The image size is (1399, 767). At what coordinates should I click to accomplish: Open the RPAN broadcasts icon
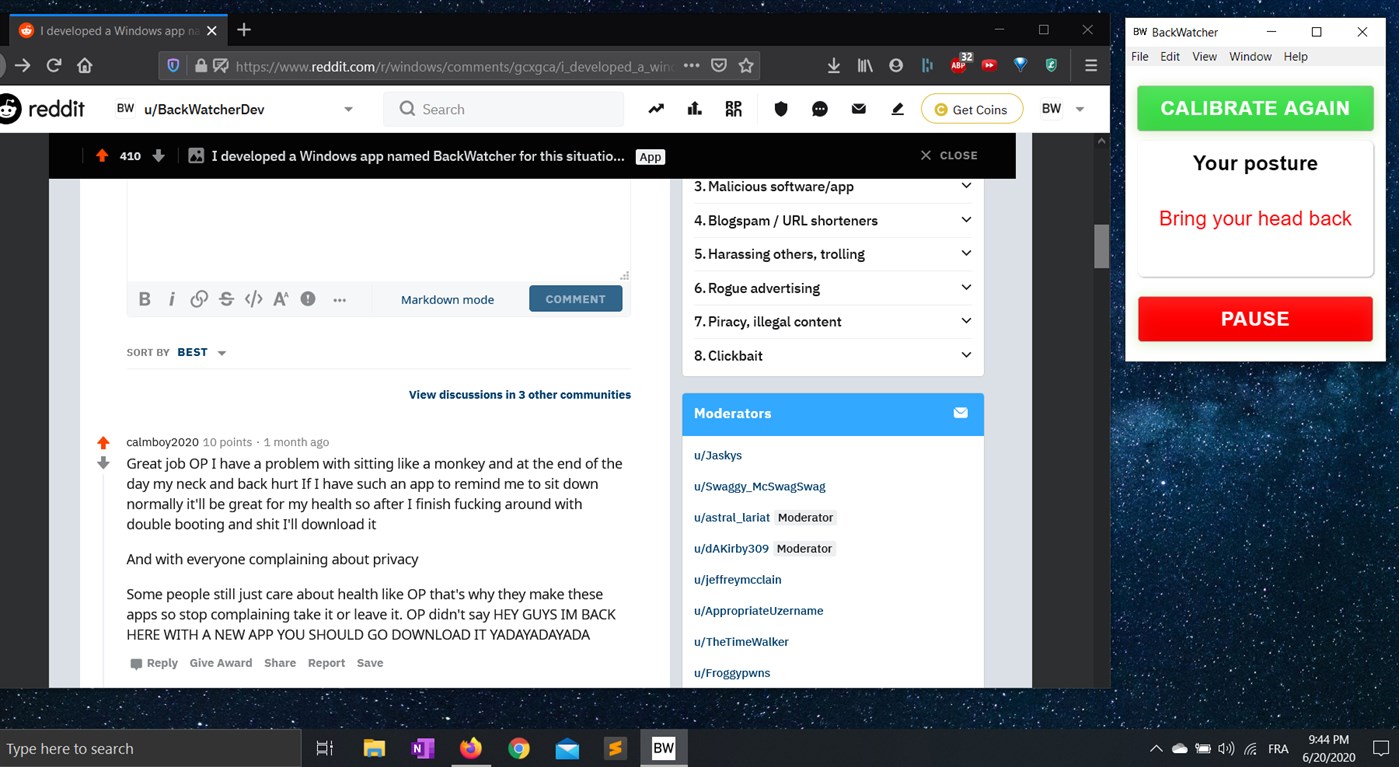point(733,108)
